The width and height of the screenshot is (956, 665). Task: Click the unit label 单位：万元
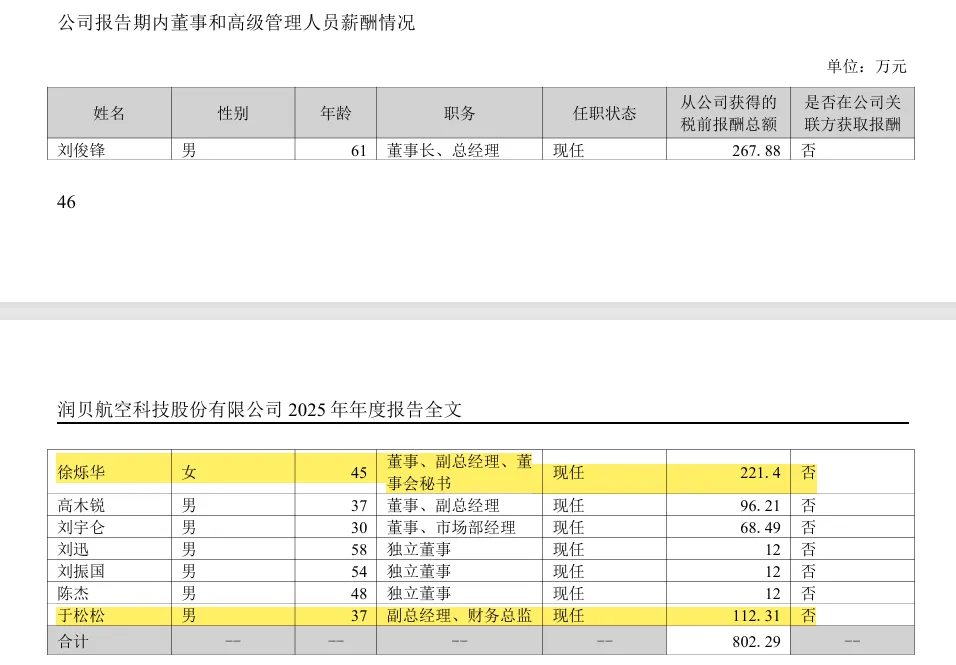pyautogui.click(x=866, y=66)
